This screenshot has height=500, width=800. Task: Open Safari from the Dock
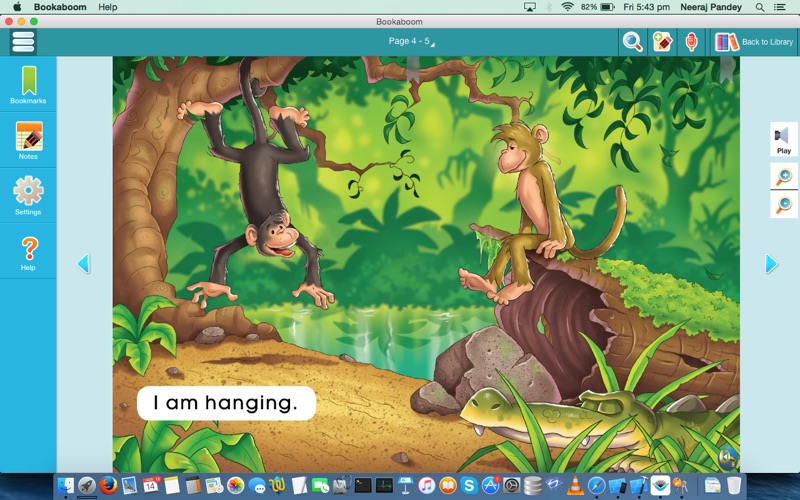coord(596,485)
